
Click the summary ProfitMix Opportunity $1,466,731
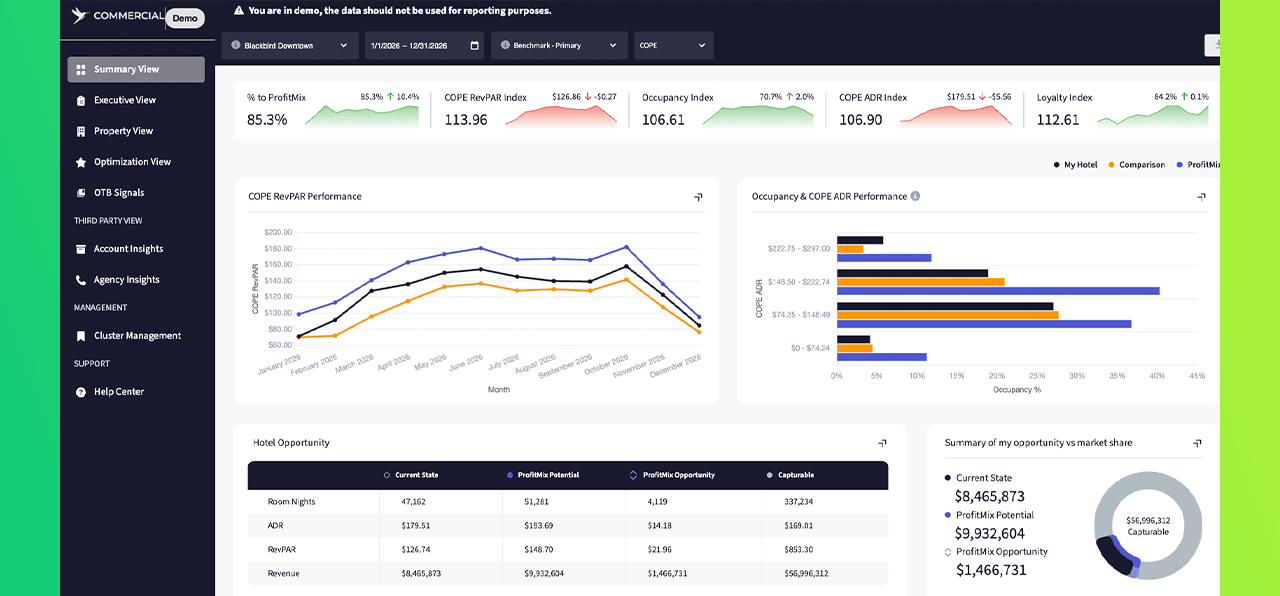click(991, 570)
